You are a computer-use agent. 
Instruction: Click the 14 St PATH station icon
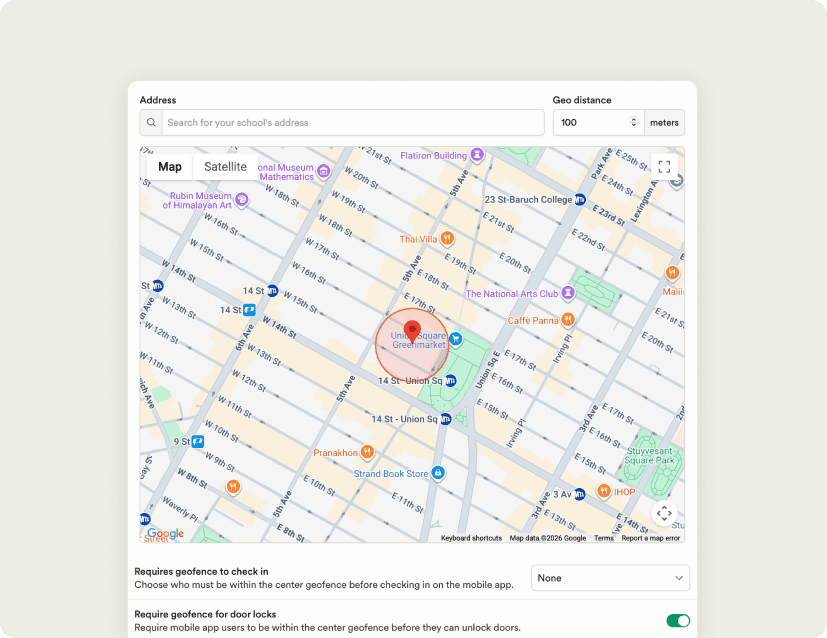click(x=249, y=310)
